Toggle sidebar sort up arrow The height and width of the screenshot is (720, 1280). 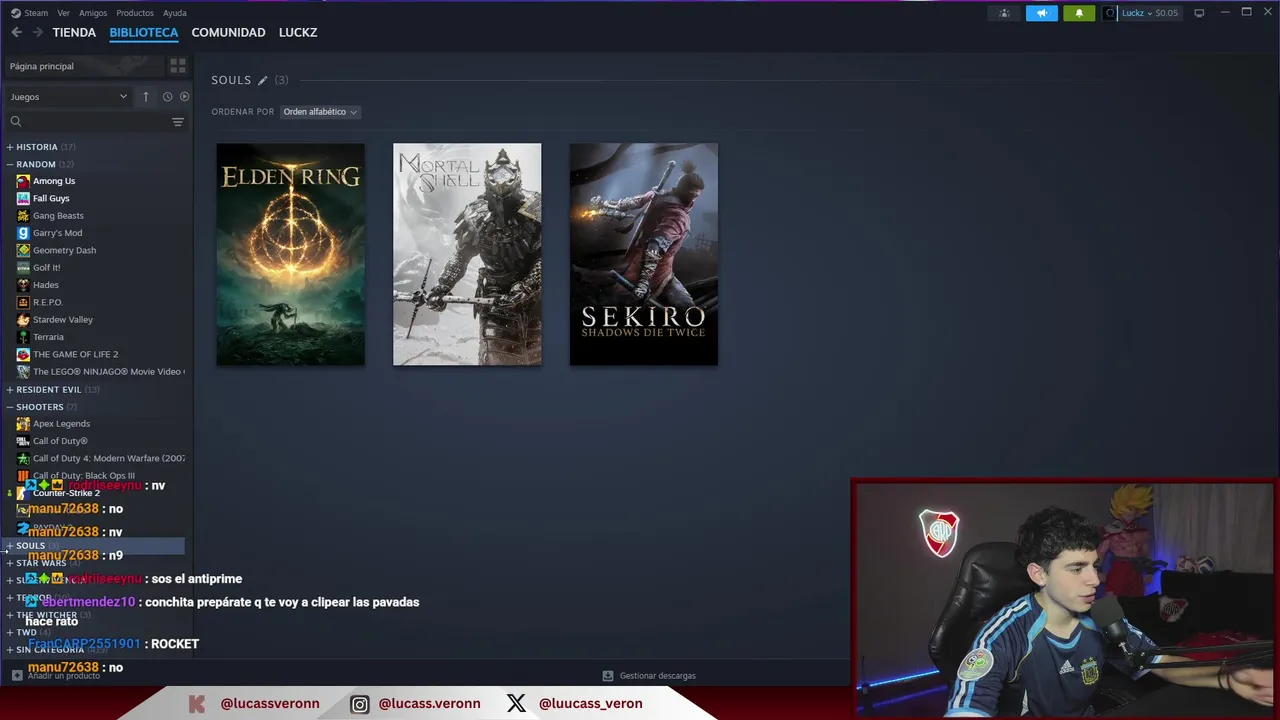click(x=145, y=97)
